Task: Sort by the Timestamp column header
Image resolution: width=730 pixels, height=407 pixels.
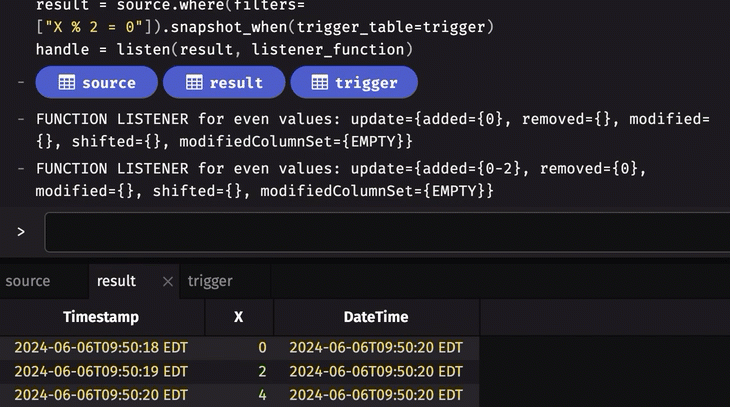Action: 101,317
